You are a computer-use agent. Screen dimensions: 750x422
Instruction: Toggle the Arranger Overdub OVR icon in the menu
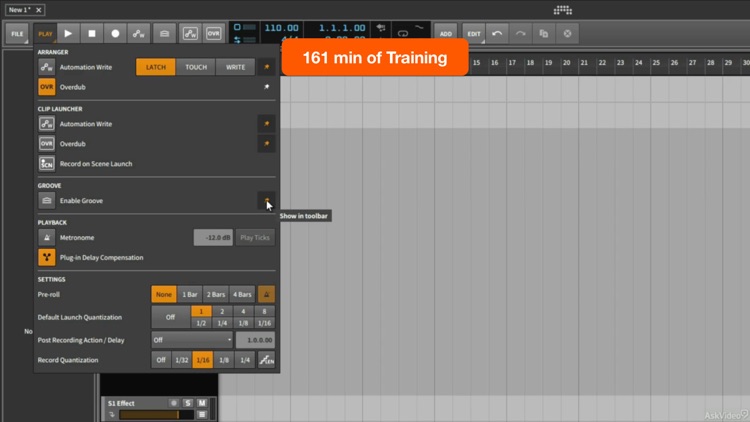point(46,87)
